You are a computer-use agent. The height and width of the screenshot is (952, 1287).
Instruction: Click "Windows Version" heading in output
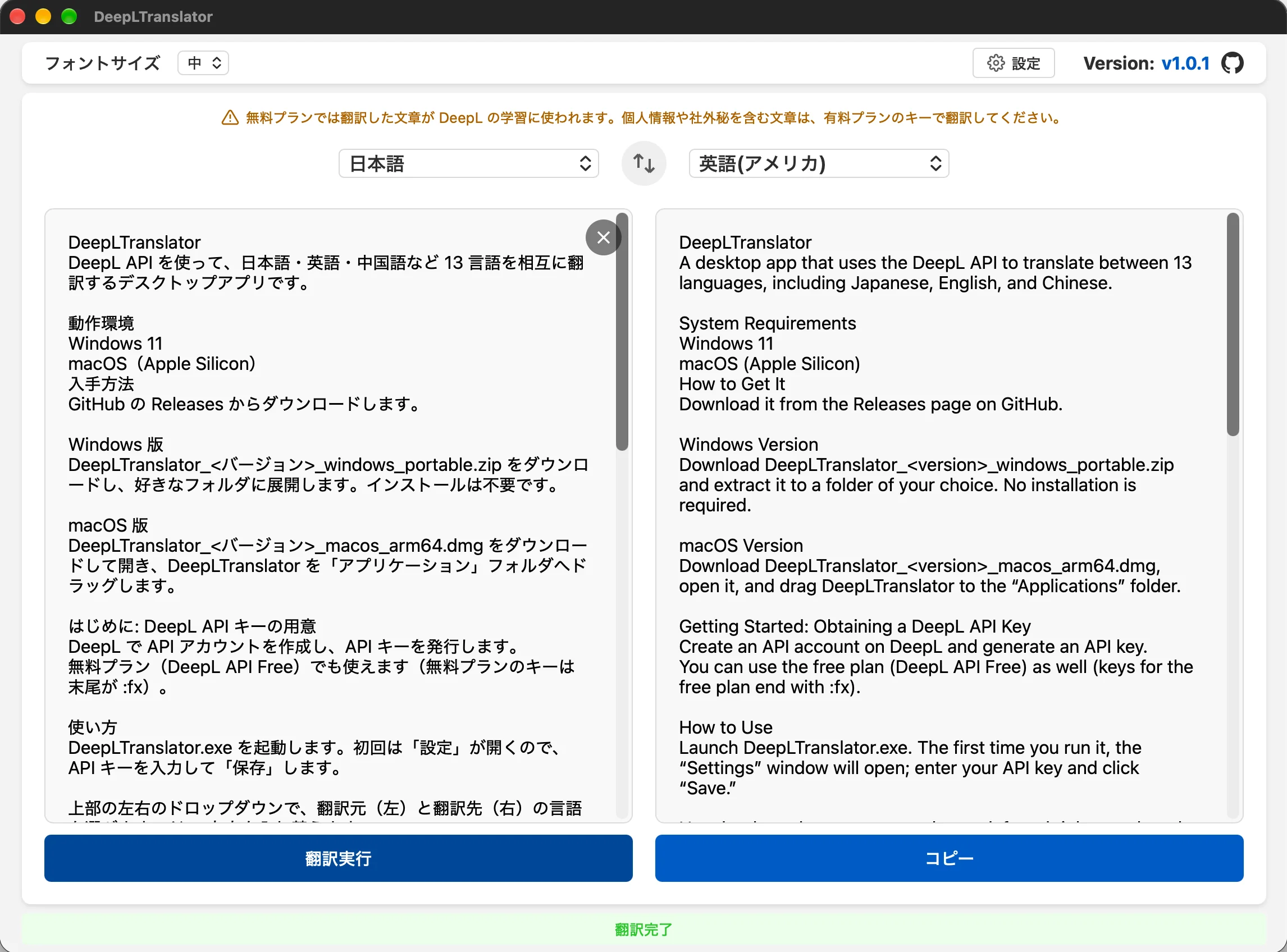pos(748,445)
